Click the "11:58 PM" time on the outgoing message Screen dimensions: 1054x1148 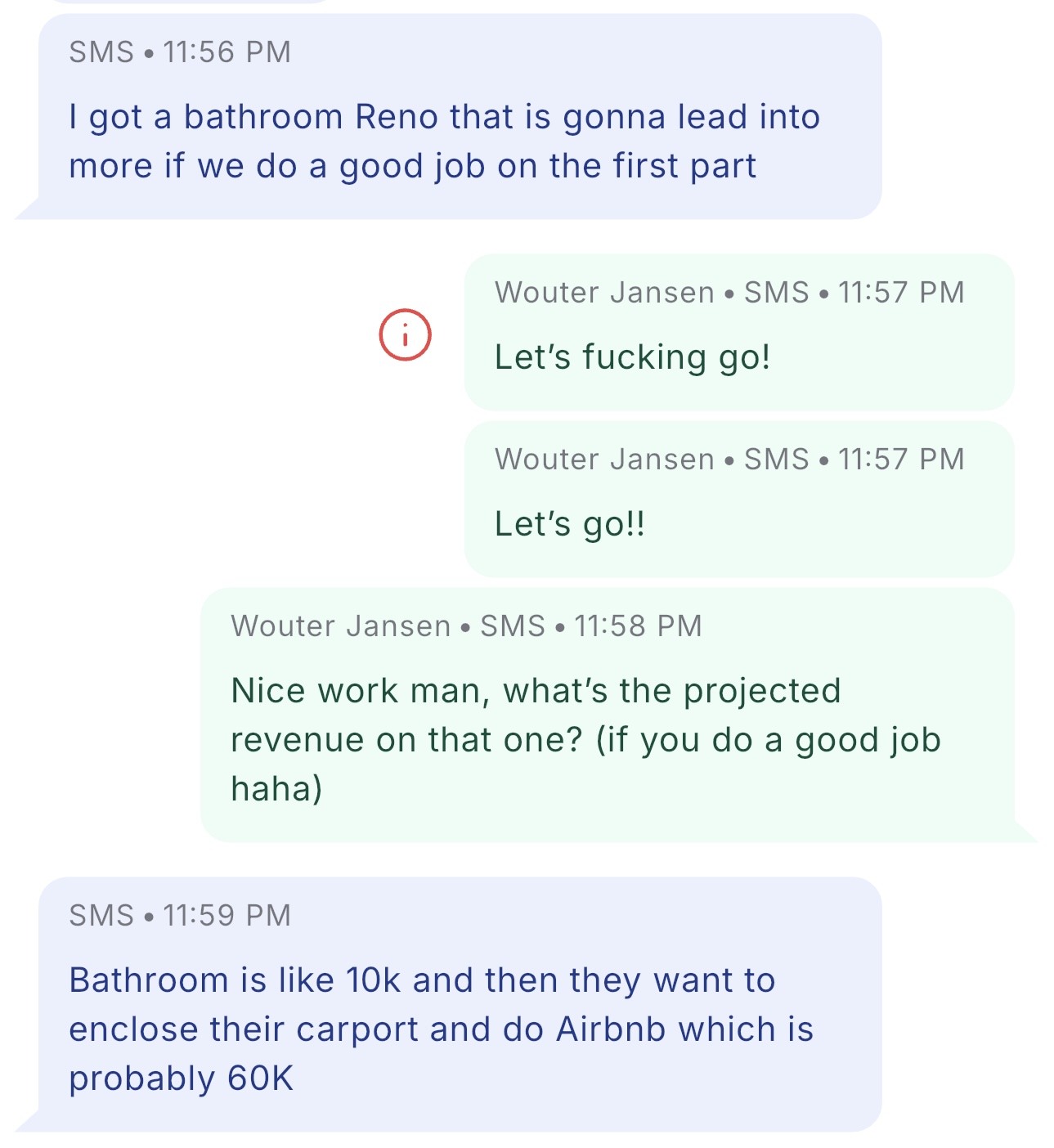click(638, 626)
